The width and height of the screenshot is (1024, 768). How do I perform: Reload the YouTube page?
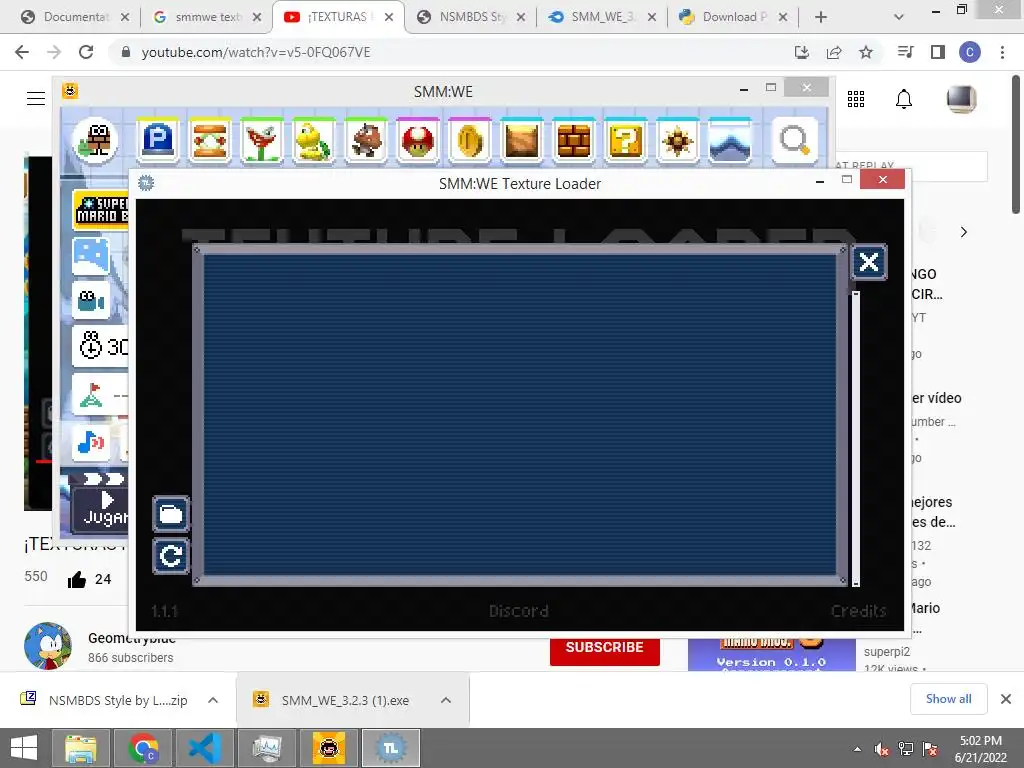pos(86,52)
